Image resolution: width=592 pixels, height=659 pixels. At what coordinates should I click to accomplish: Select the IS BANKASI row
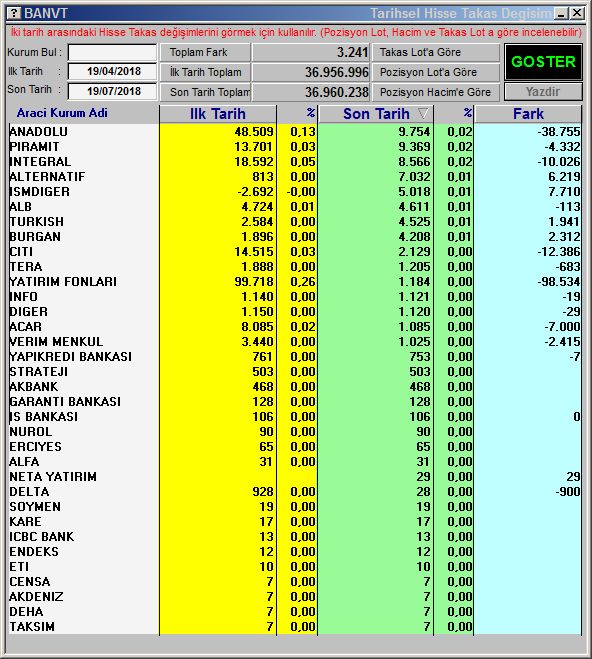(295, 417)
